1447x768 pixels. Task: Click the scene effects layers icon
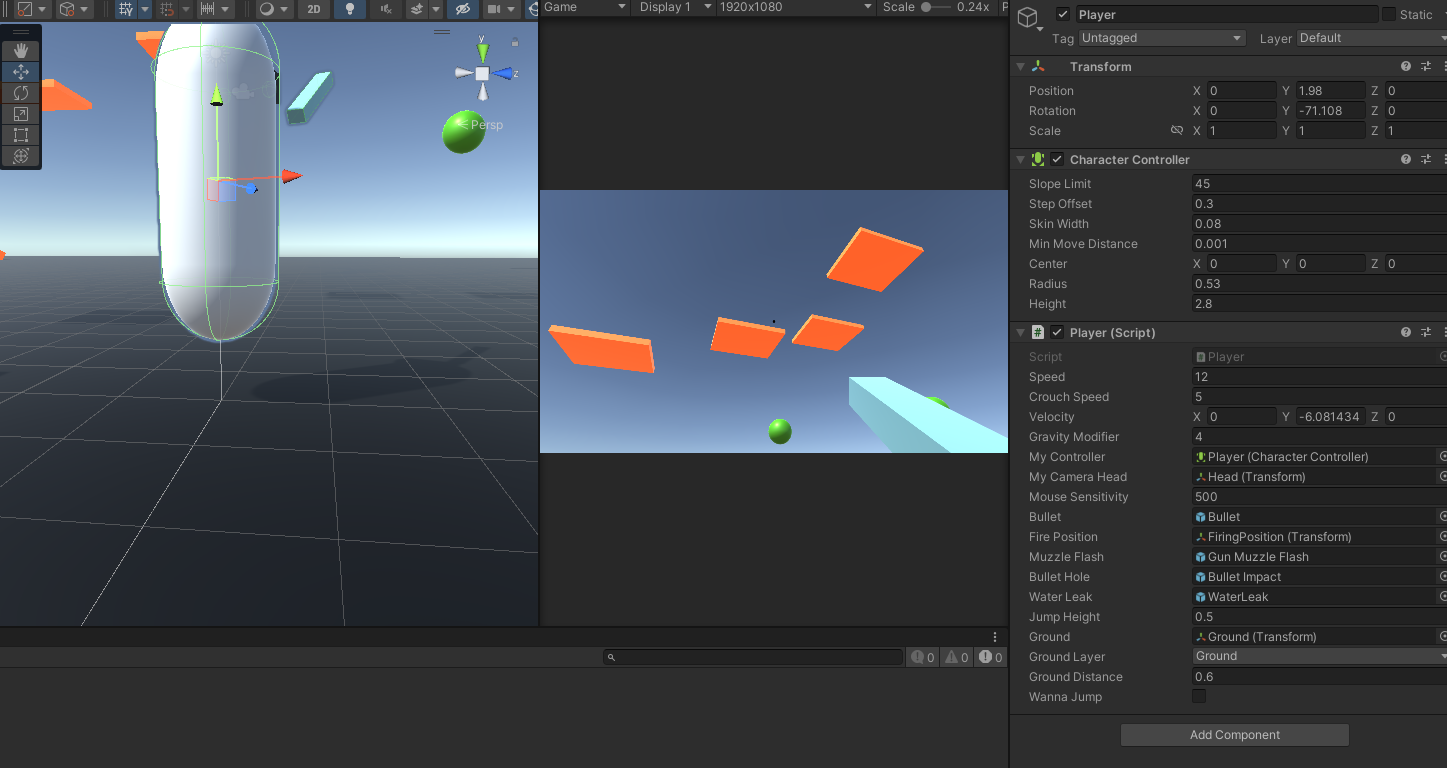point(419,9)
